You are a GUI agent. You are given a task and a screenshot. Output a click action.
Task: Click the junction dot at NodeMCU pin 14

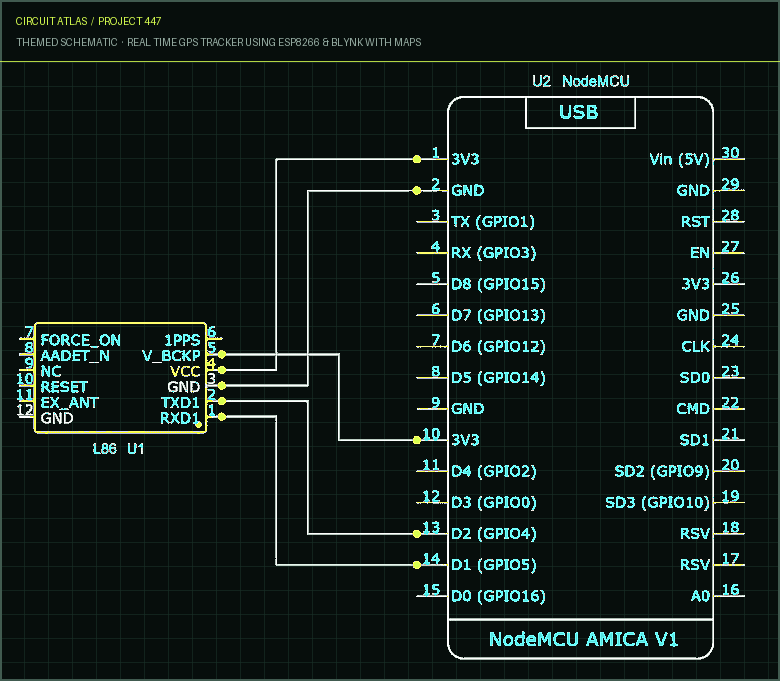(x=417, y=565)
